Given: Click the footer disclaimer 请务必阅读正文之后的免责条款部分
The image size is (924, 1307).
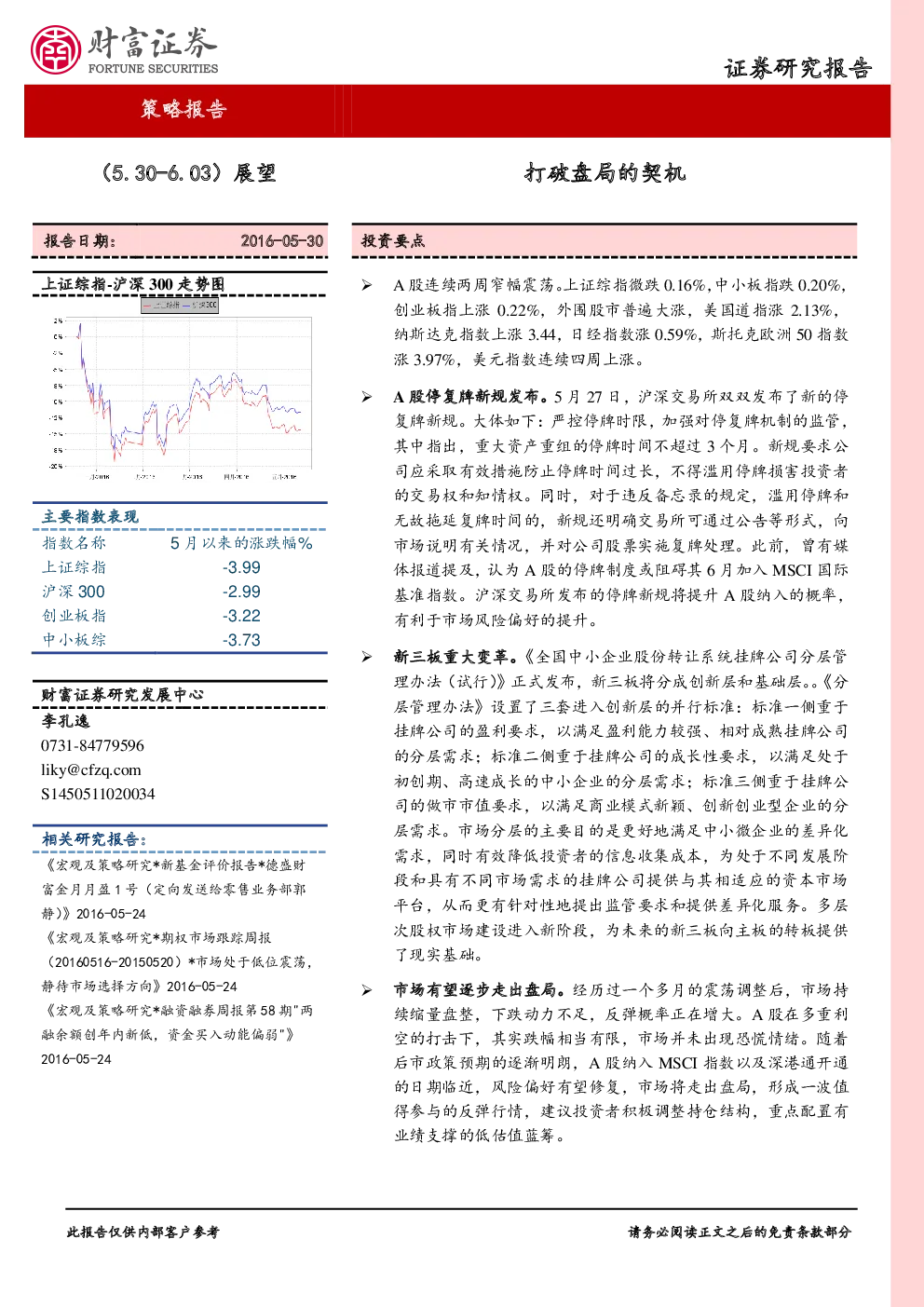Looking at the screenshot, I should (x=740, y=1232).
